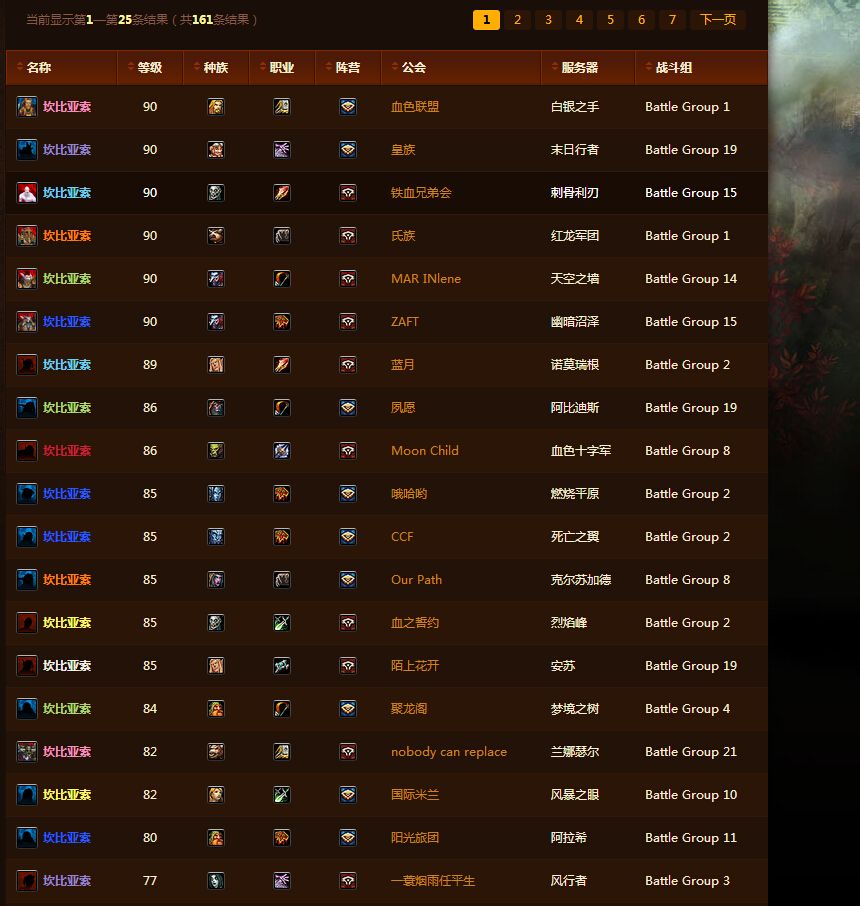Open the Moon Child guild link
The image size is (860, 906).
(x=425, y=451)
